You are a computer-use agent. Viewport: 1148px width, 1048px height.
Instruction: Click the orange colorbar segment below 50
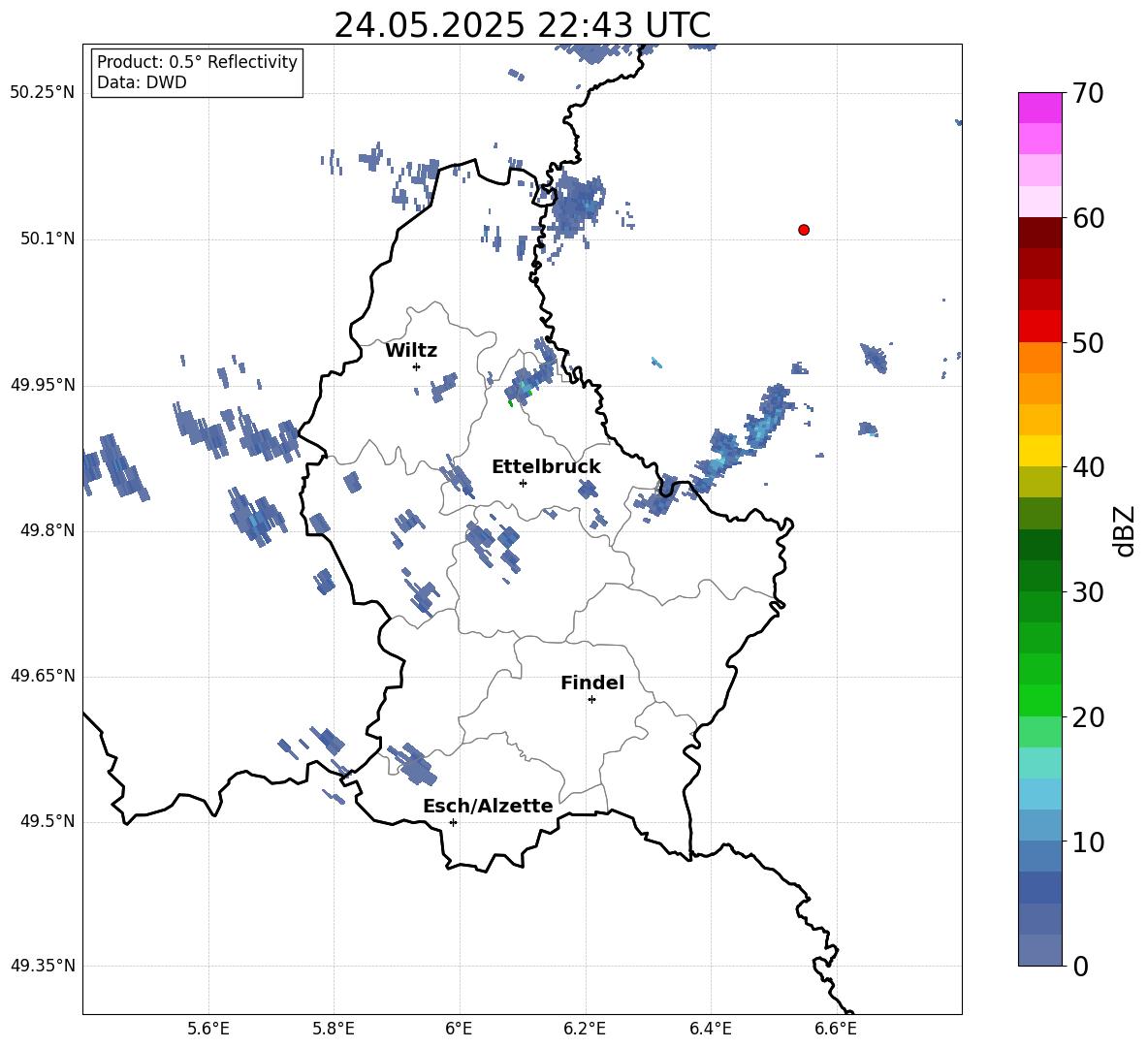coord(1040,358)
